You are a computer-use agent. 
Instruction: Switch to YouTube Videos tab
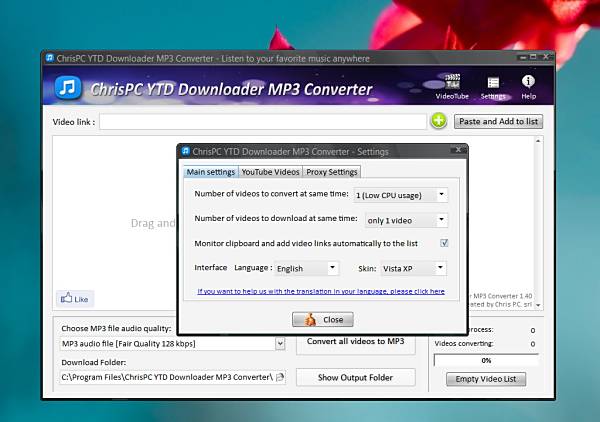tap(270, 172)
